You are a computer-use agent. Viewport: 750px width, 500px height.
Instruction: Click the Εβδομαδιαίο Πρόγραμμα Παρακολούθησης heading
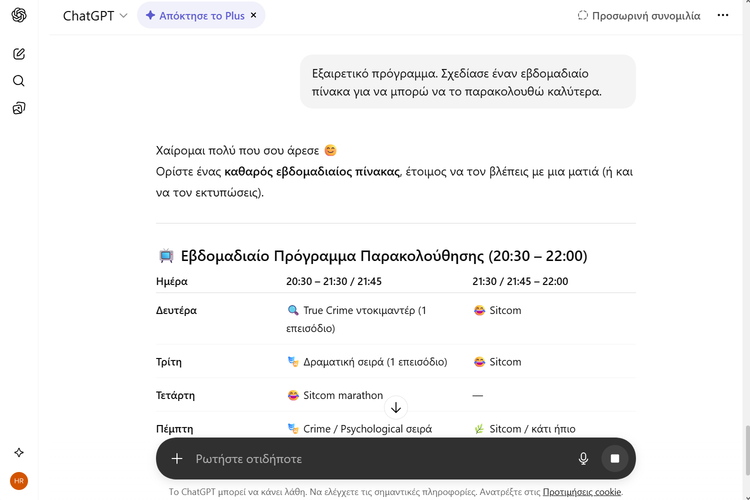pyautogui.click(x=383, y=256)
